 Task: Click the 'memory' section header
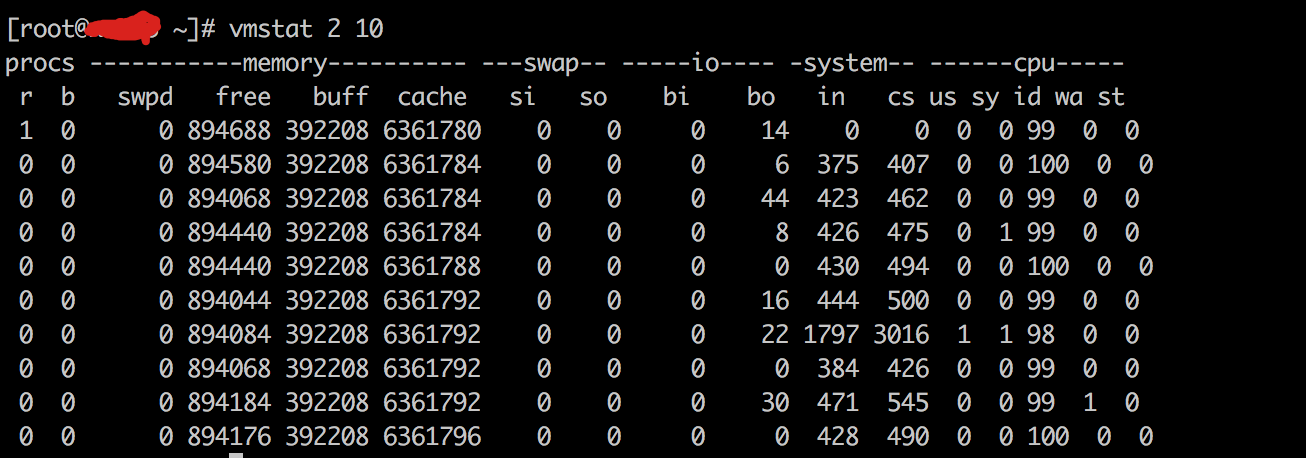tap(285, 64)
